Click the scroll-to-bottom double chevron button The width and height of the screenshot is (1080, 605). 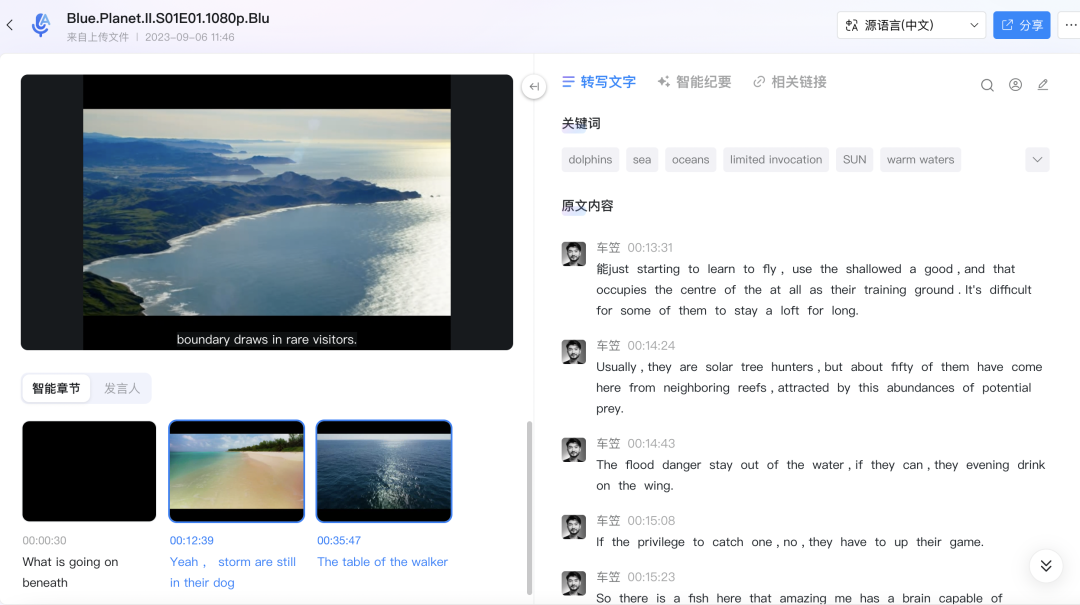1046,566
